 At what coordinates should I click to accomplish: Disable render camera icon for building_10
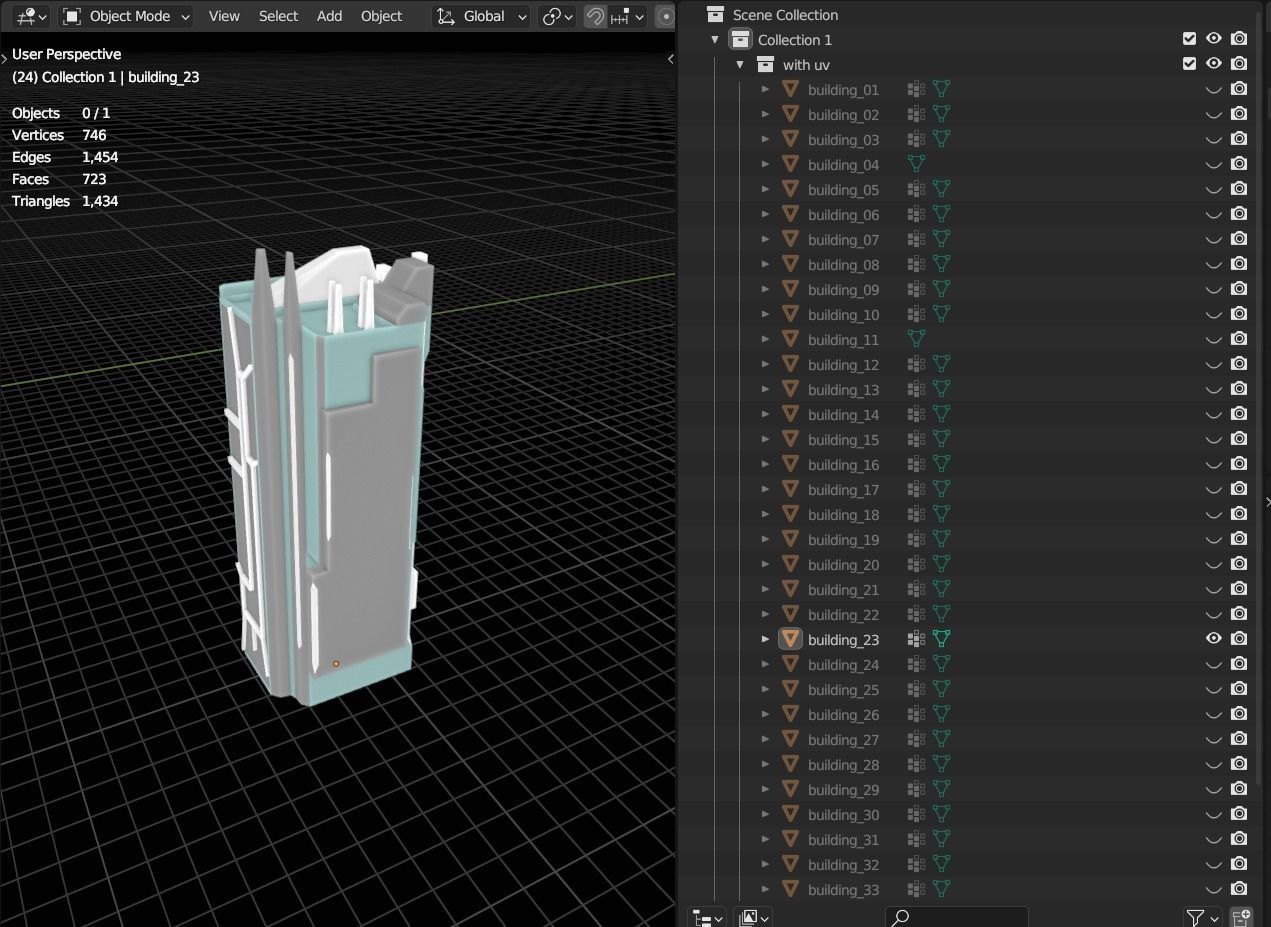(x=1239, y=314)
